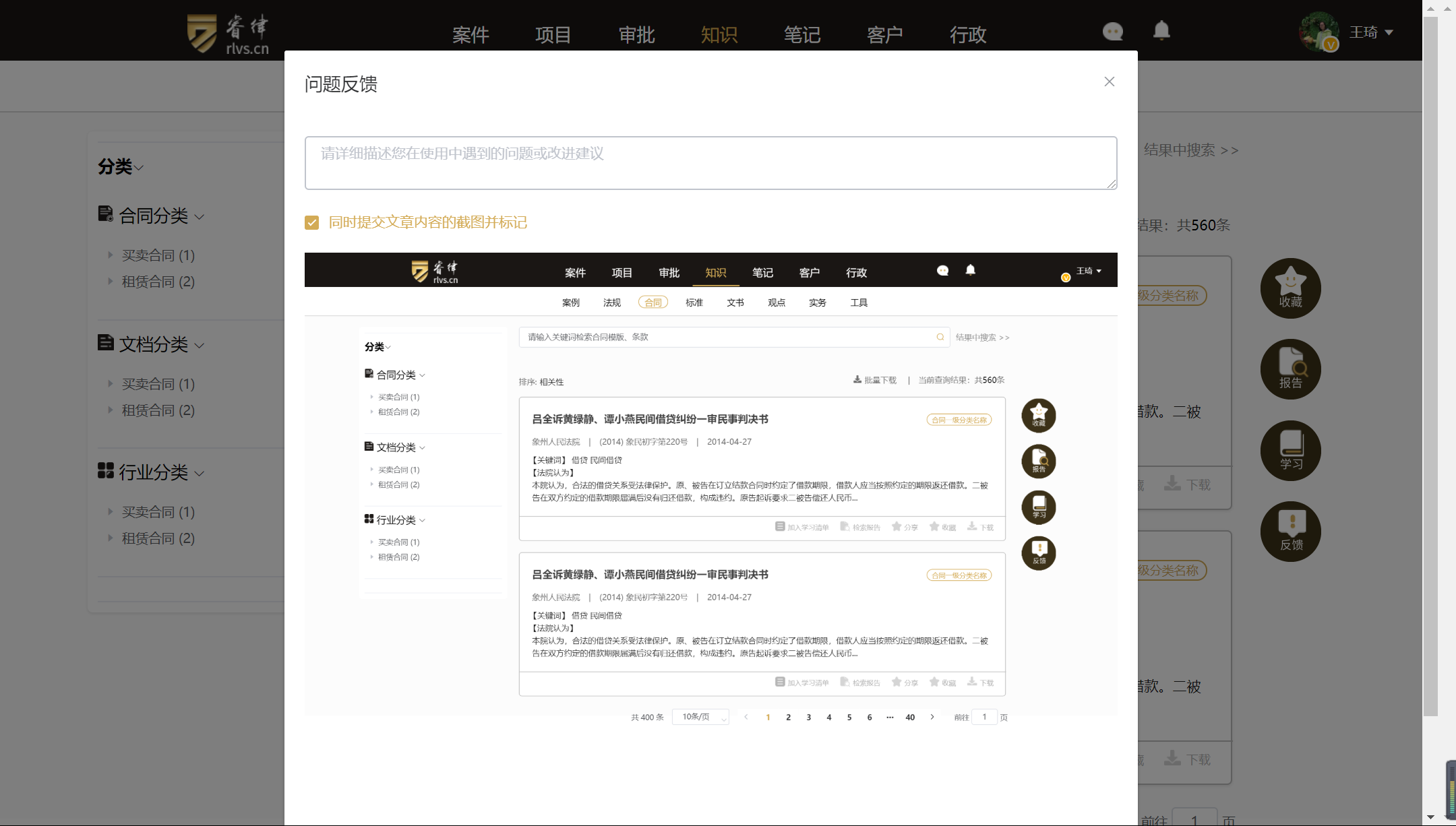Collapse the 行业分类 section
Image resolution: width=1456 pixels, height=826 pixels.
point(200,473)
